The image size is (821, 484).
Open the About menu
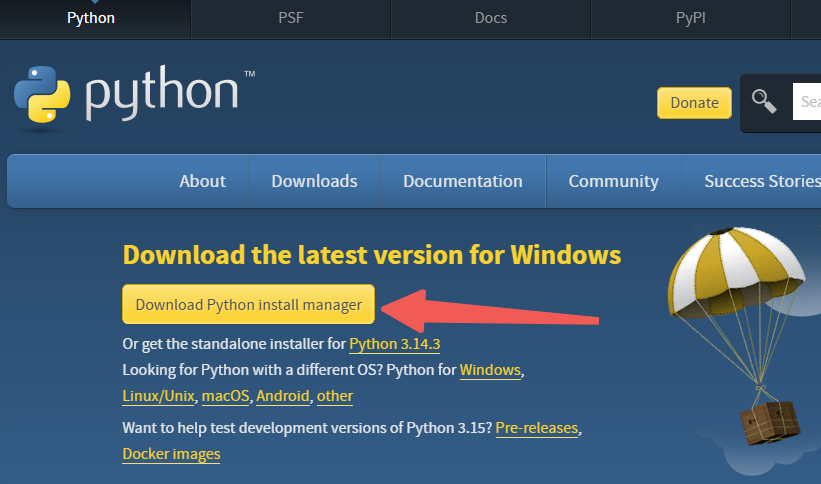[202, 181]
